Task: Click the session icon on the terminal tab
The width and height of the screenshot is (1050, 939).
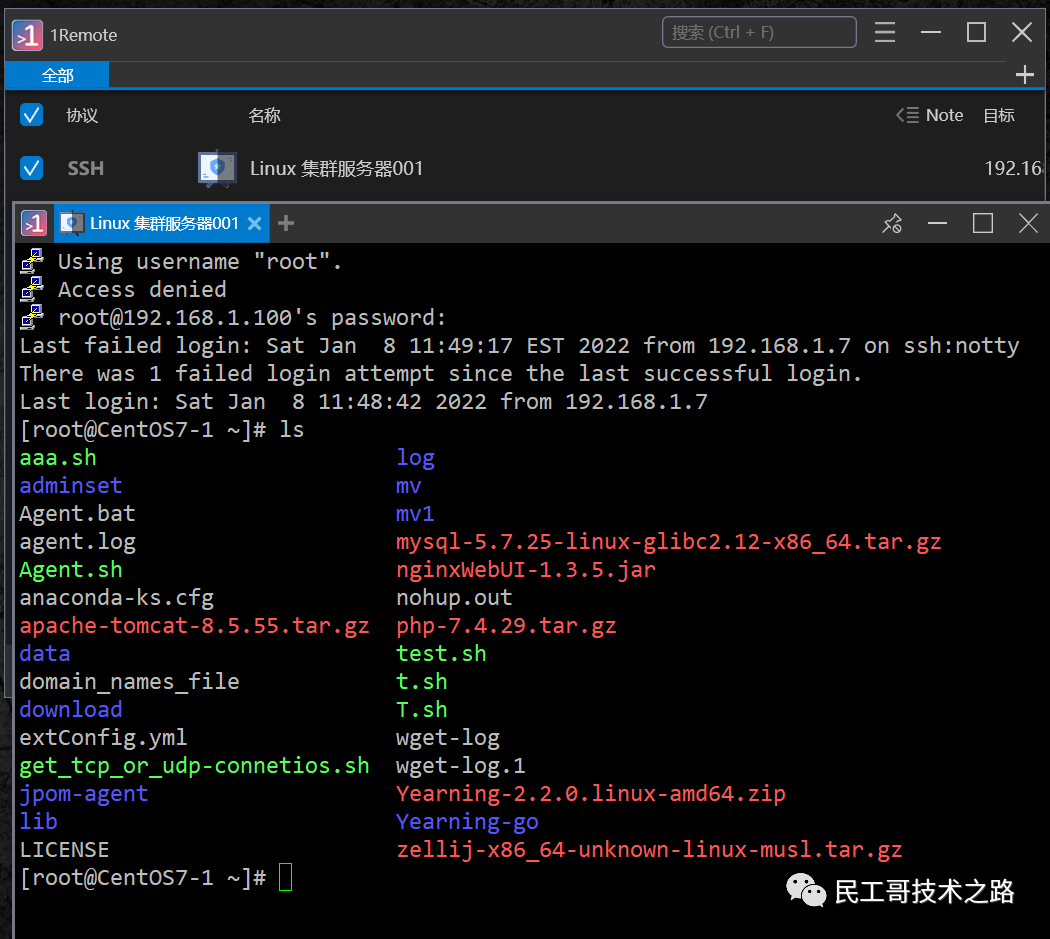Action: coord(70,222)
